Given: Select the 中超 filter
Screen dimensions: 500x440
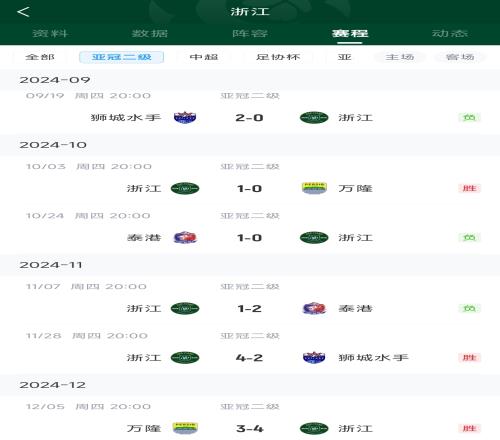Looking at the screenshot, I should [x=204, y=57].
